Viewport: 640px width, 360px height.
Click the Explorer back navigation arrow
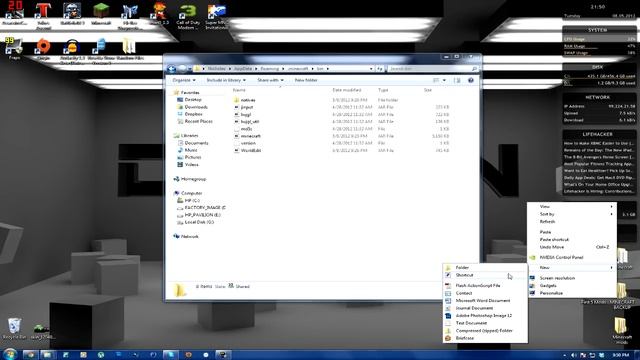[172, 69]
